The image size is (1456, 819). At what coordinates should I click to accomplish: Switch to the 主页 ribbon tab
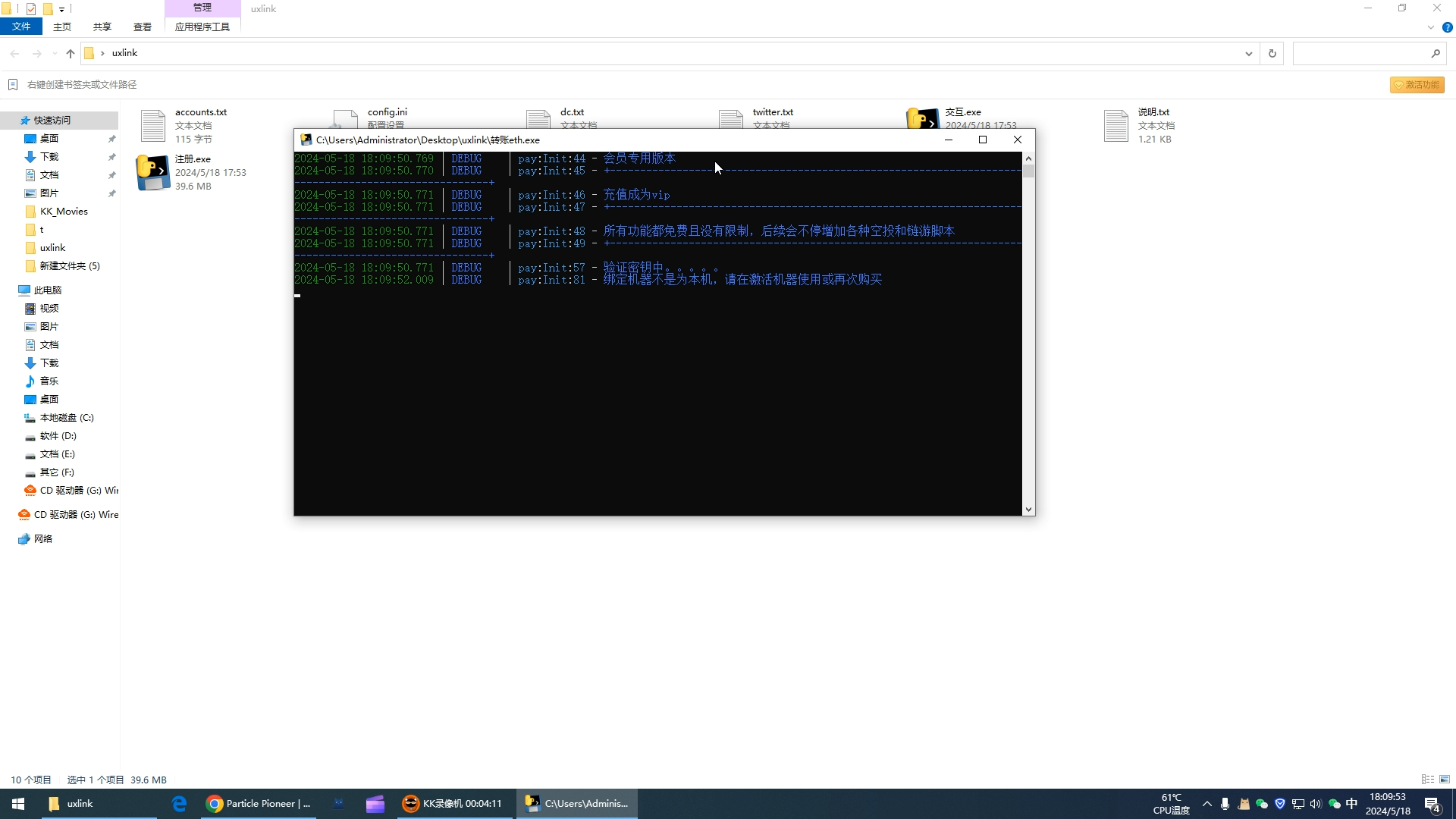point(62,27)
